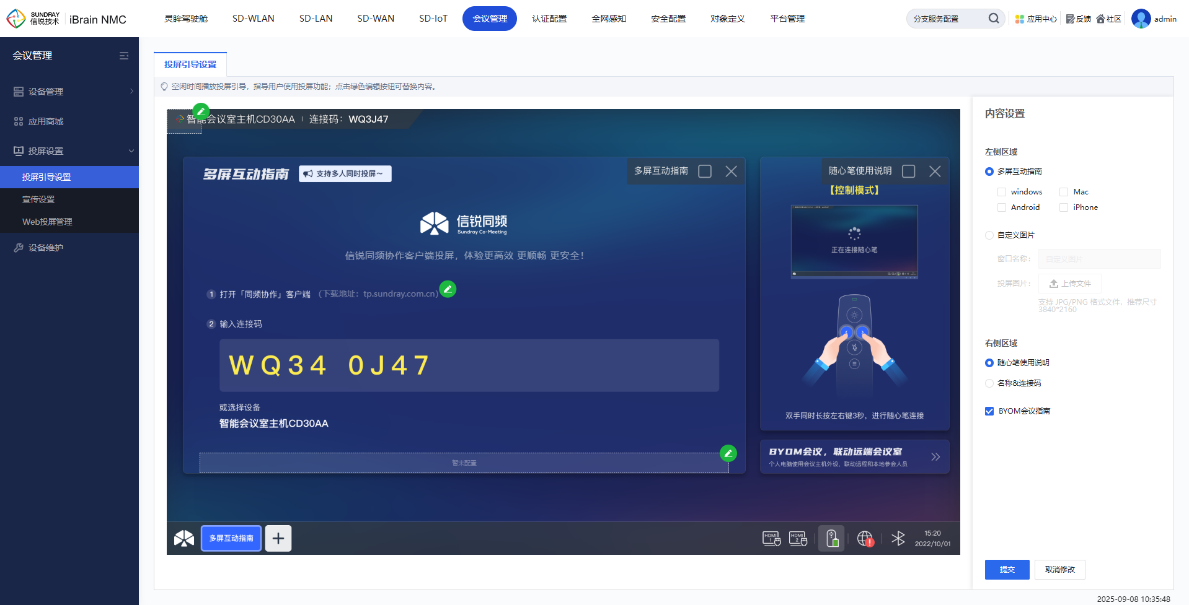Check the iPhone checkbox

[x=1064, y=208]
